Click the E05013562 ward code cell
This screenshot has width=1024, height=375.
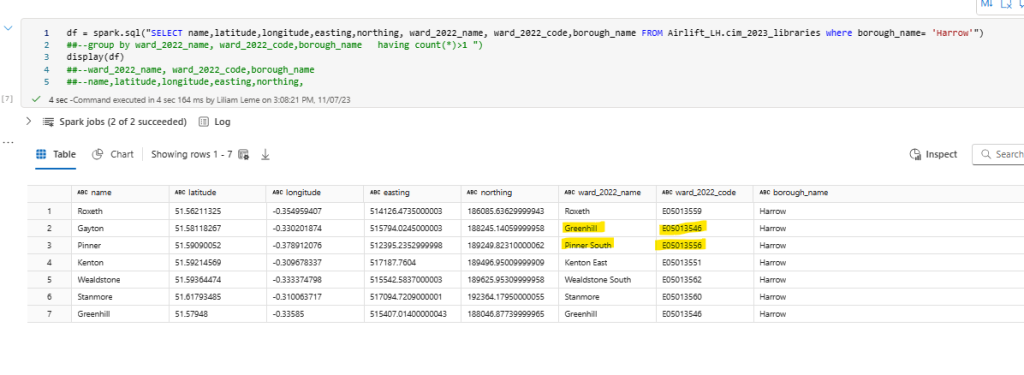(x=705, y=280)
